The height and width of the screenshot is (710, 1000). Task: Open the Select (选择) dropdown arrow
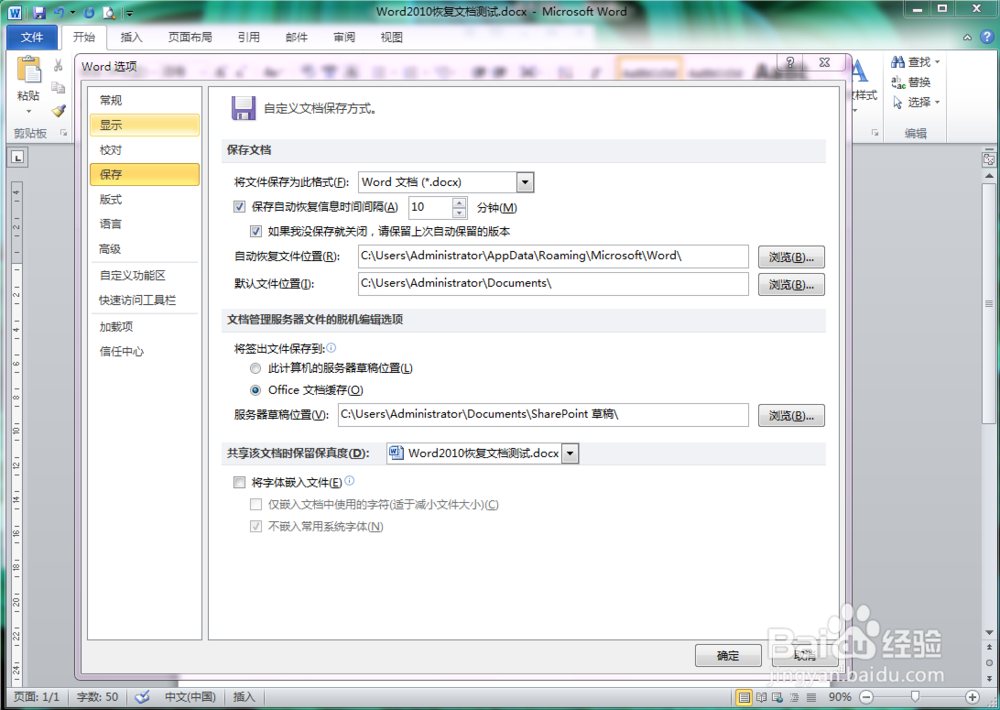pyautogui.click(x=938, y=102)
